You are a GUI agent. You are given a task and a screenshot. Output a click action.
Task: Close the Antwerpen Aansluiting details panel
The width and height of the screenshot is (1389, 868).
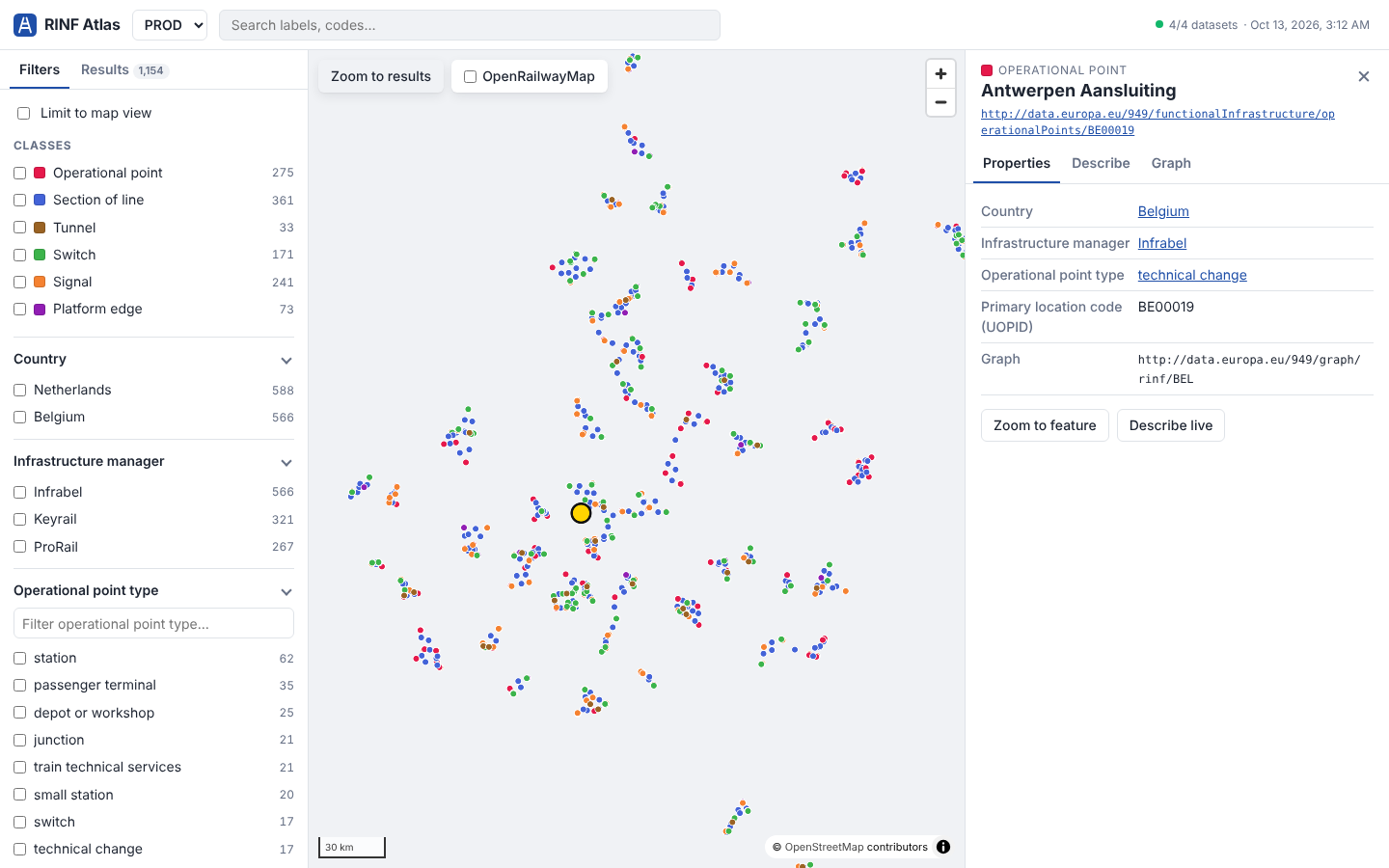tap(1363, 77)
